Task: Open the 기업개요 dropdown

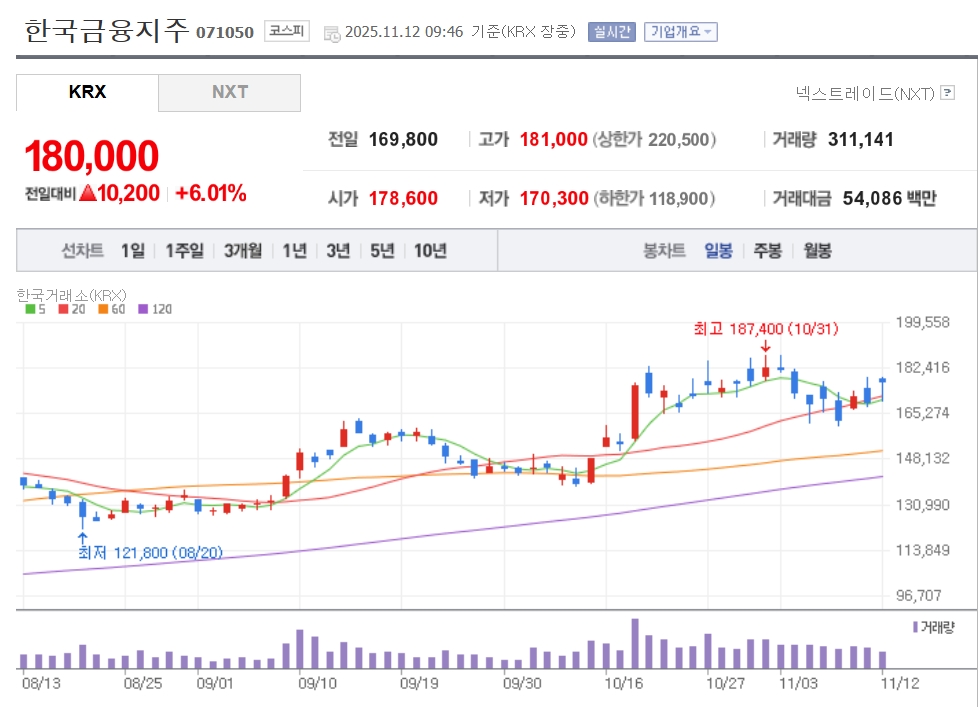Action: pos(682,32)
